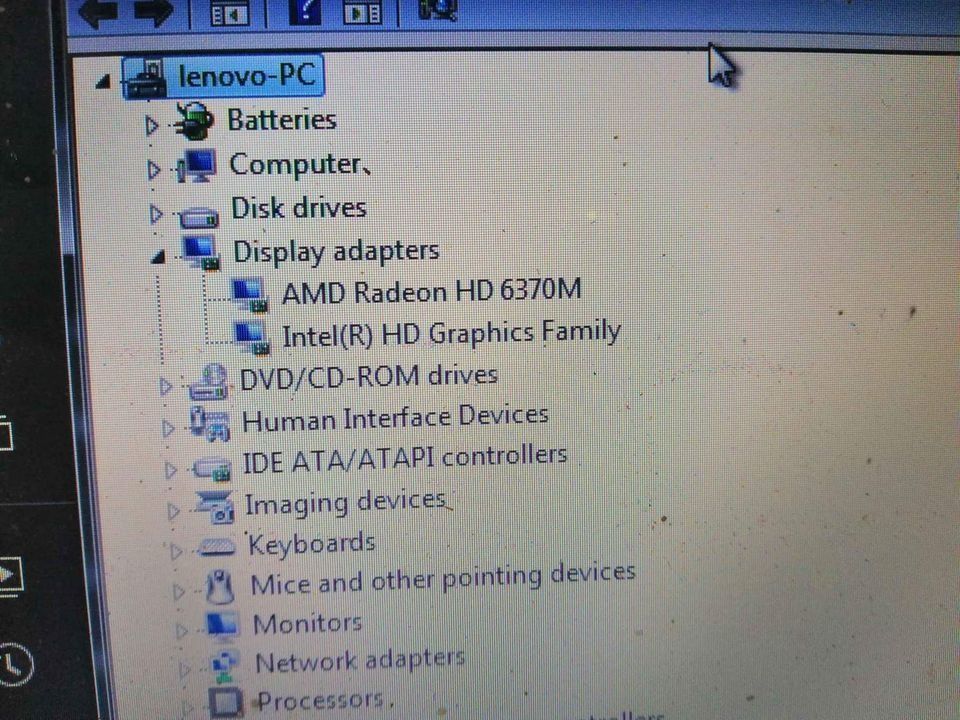960x720 pixels.
Task: Click the Computer category icon
Action: point(197,165)
